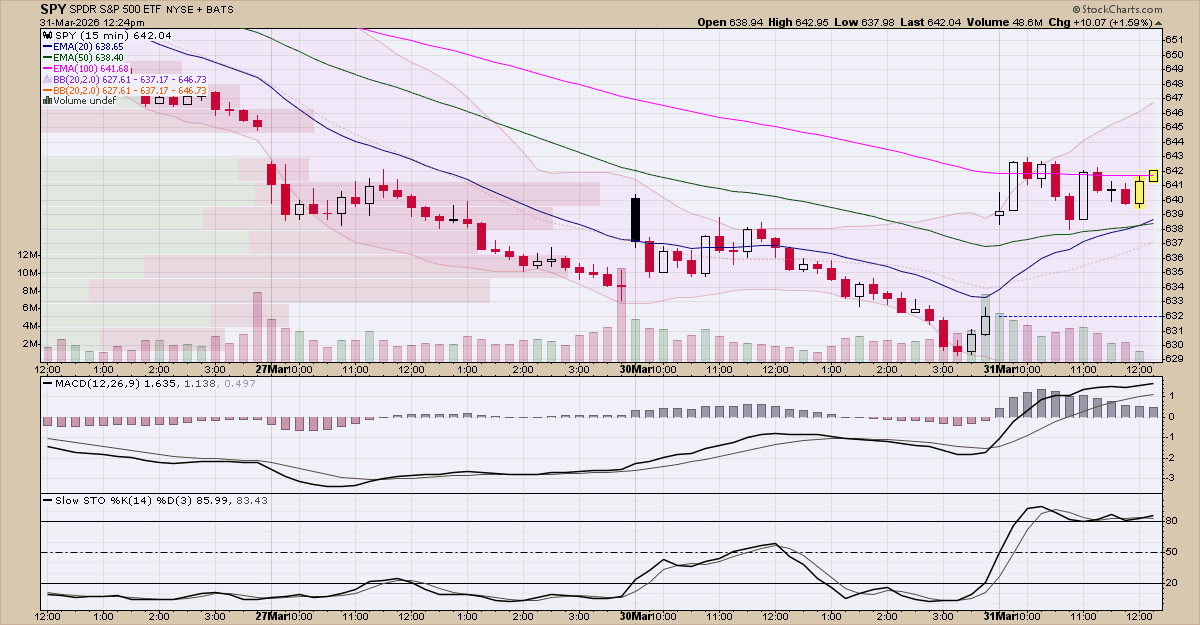Click the 50 level on stochastic axis
The height and width of the screenshot is (625, 1200).
click(1173, 552)
